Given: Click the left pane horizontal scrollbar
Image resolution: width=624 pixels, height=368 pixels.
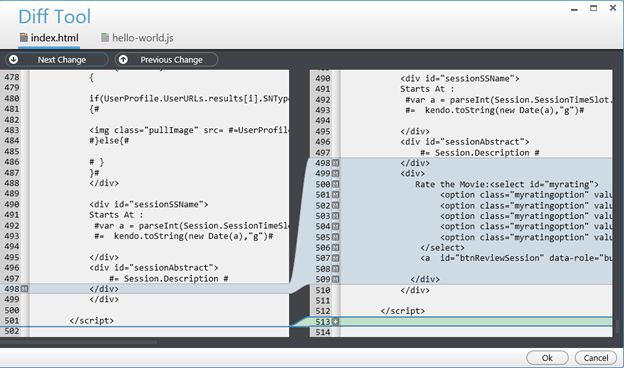Looking at the screenshot, I should pyautogui.click(x=78, y=342).
